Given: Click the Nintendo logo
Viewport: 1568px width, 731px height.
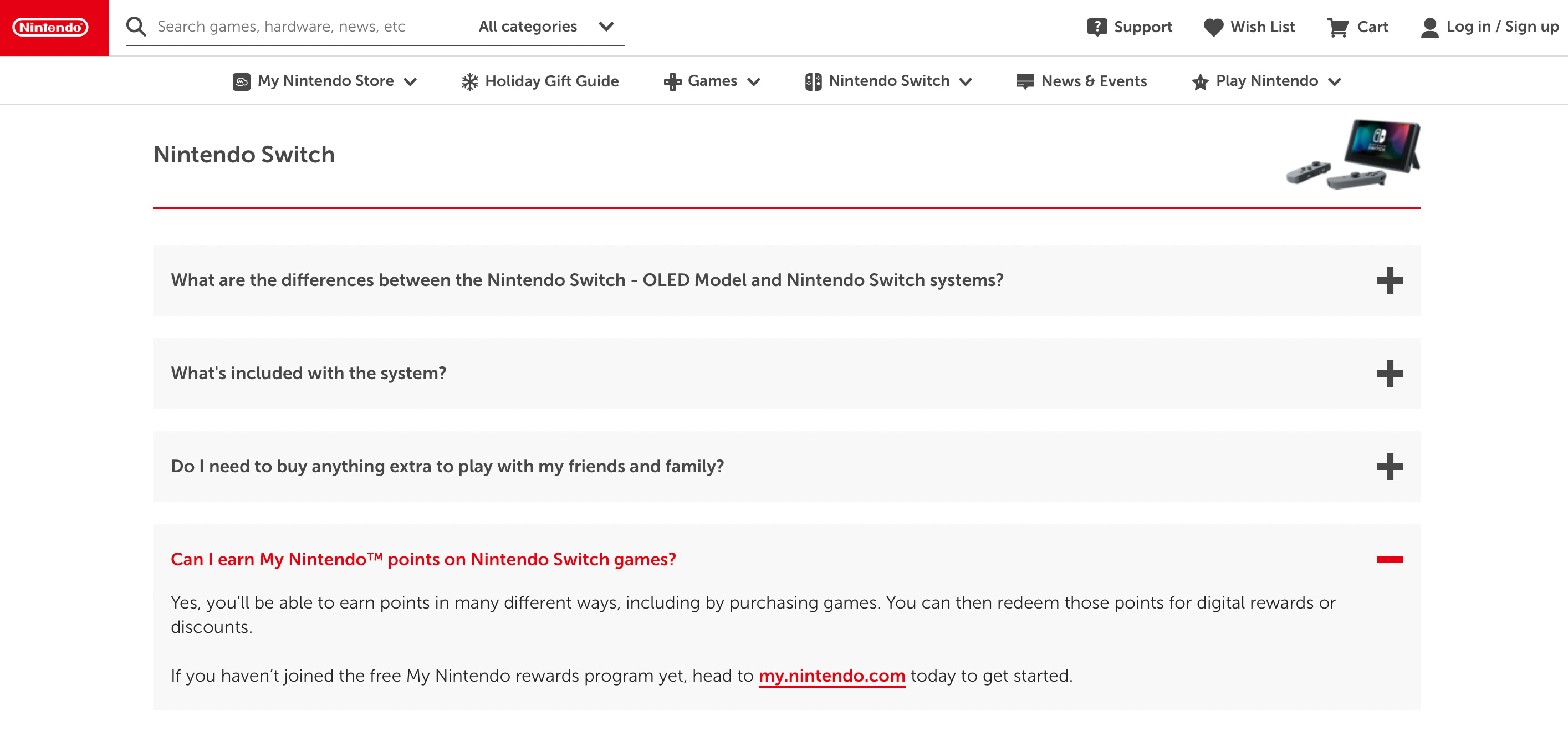Looking at the screenshot, I should [52, 26].
